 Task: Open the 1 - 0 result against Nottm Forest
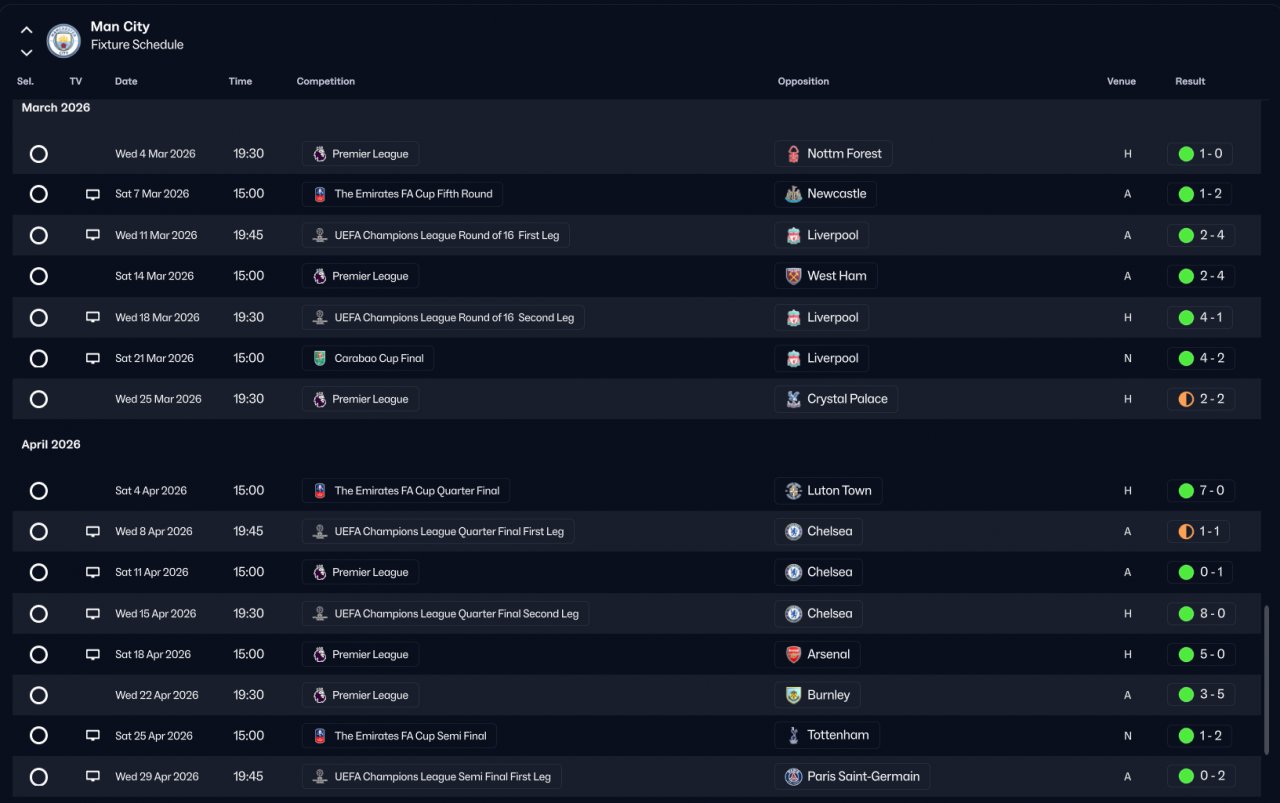coord(1200,154)
